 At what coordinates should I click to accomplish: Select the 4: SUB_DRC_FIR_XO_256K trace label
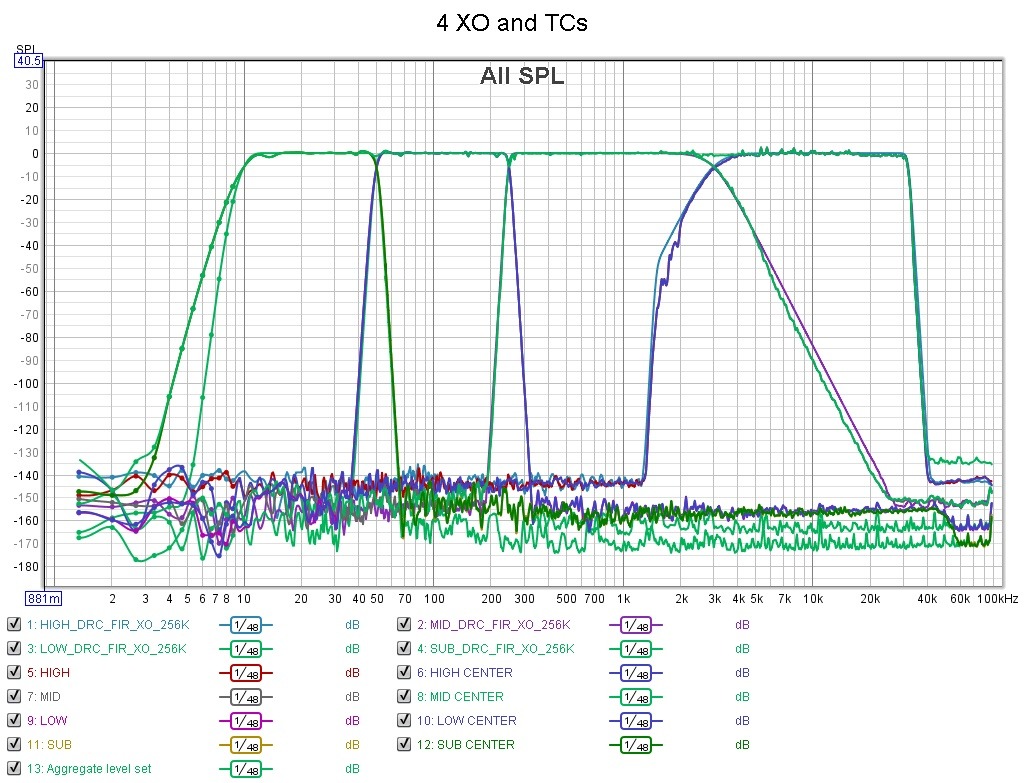point(496,648)
